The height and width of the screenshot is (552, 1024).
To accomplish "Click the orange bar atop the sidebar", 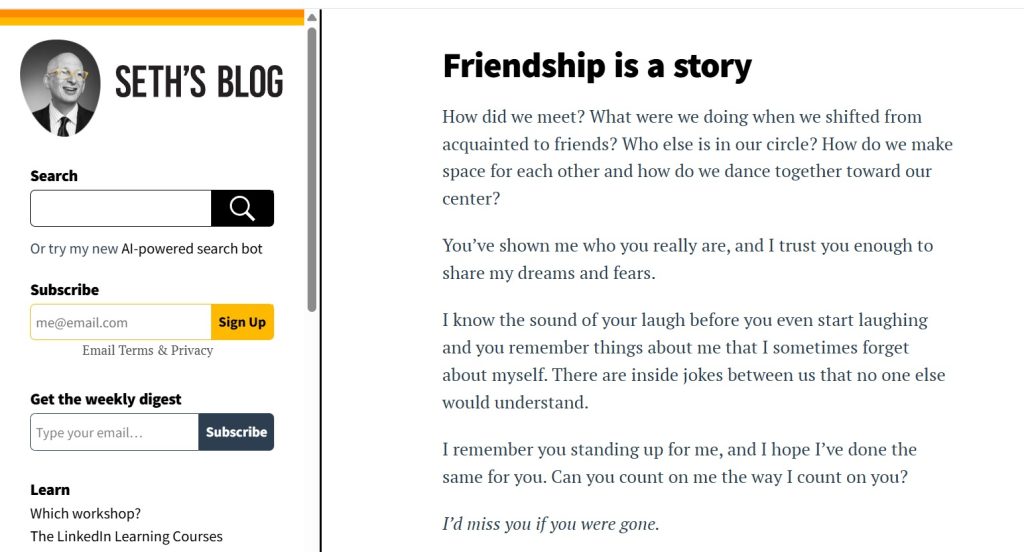I will coord(152,17).
